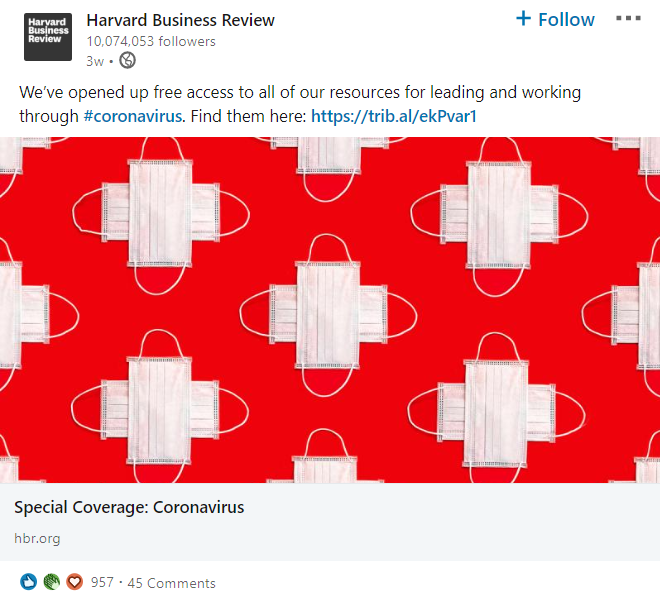Click the red heart Love reaction icon
This screenshot has height=592, width=660.
[74, 582]
